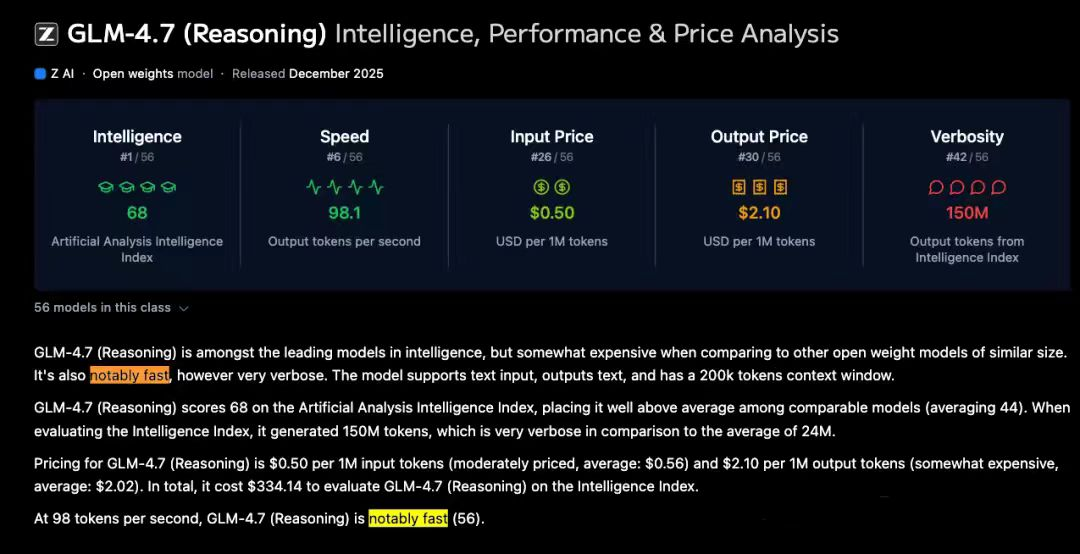Open the 56 models in this class dropdown
Image resolution: width=1080 pixels, height=554 pixels.
(x=102, y=308)
